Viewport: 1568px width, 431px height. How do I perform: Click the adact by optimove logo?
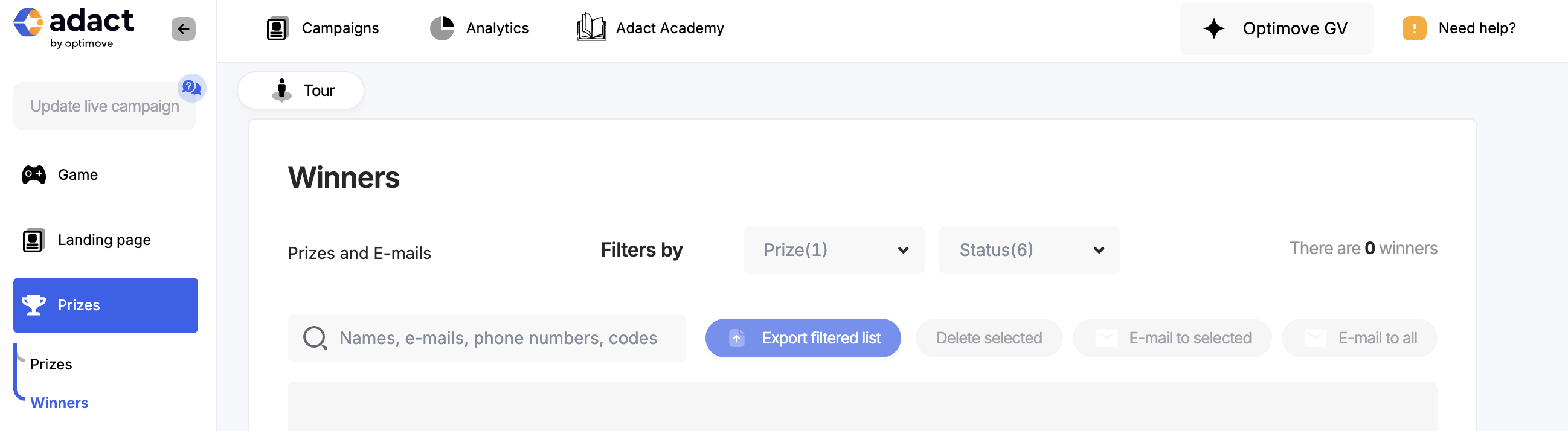(x=74, y=28)
